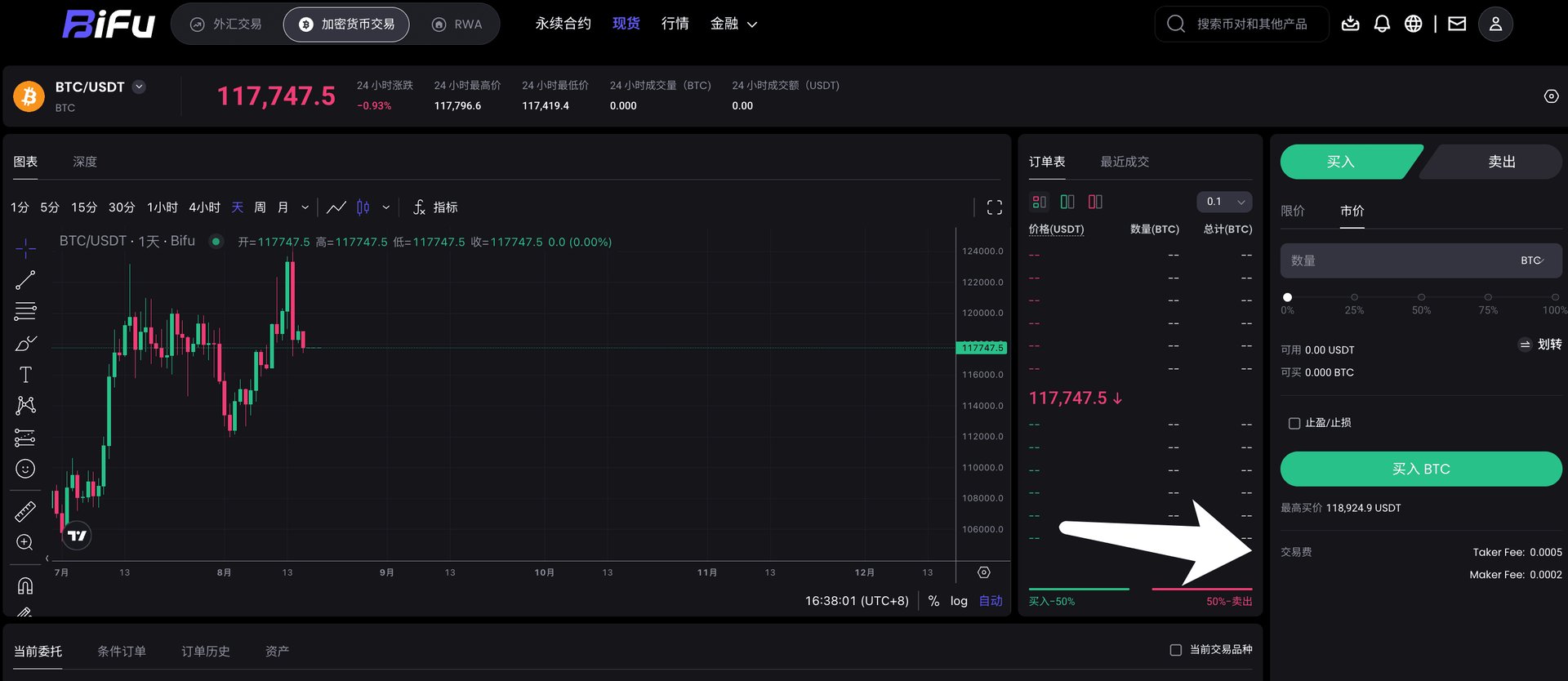This screenshot has height=681, width=1568.
Task: Show sell orders only view
Action: (1095, 202)
